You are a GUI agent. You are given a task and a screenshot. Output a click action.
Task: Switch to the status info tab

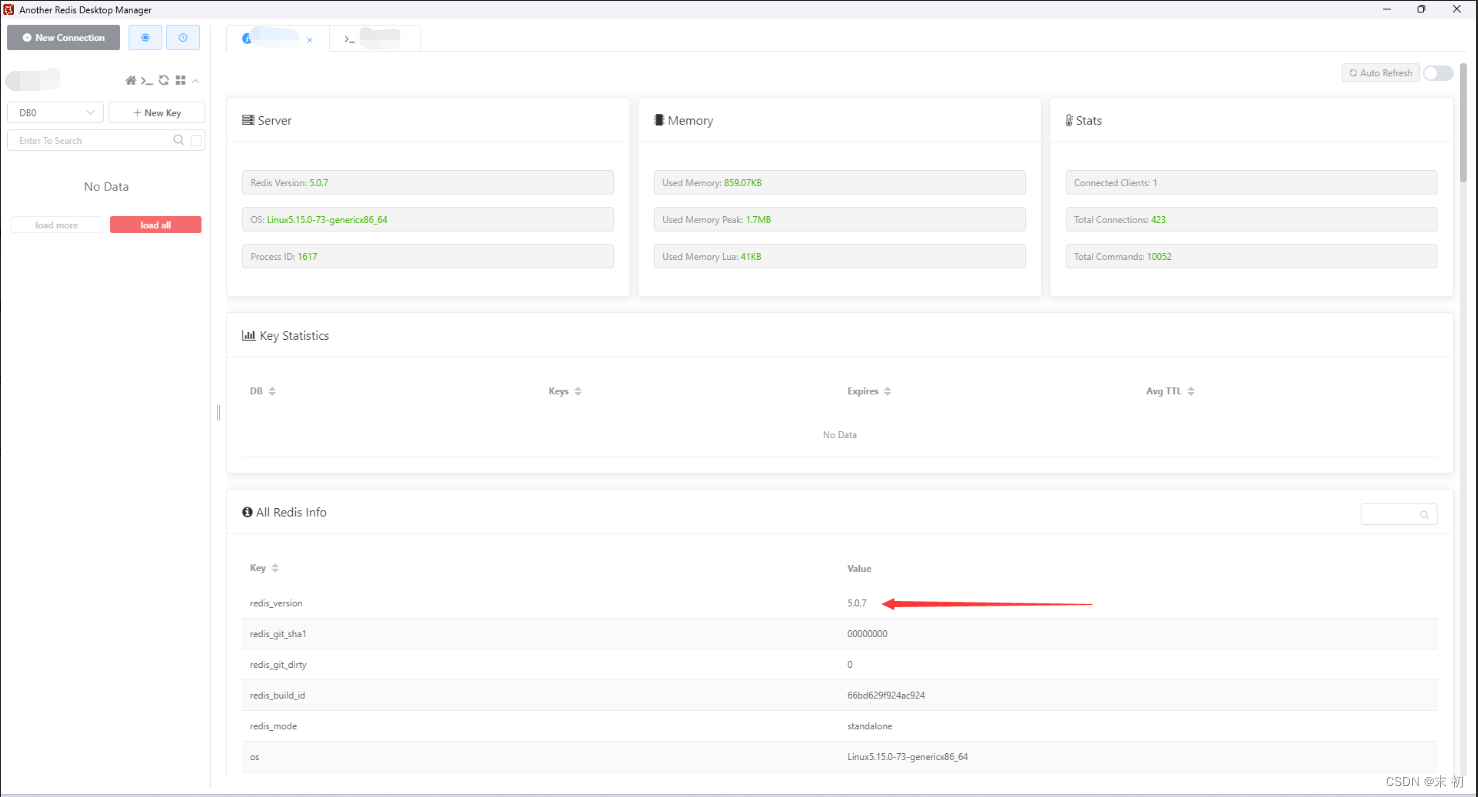click(x=278, y=39)
